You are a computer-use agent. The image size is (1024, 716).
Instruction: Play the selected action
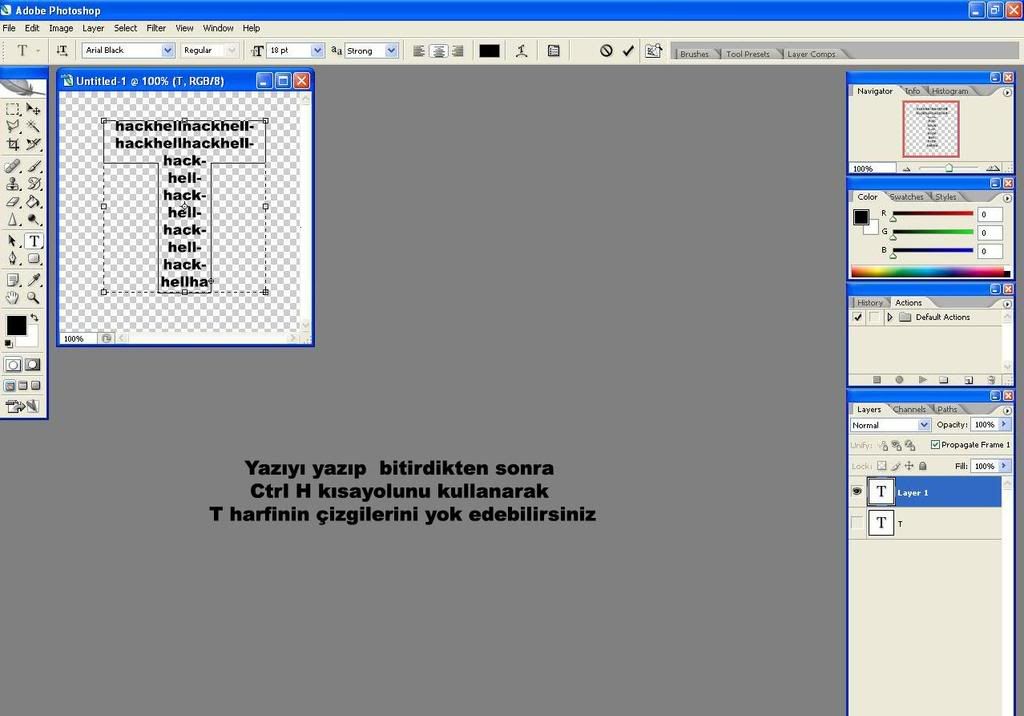922,380
